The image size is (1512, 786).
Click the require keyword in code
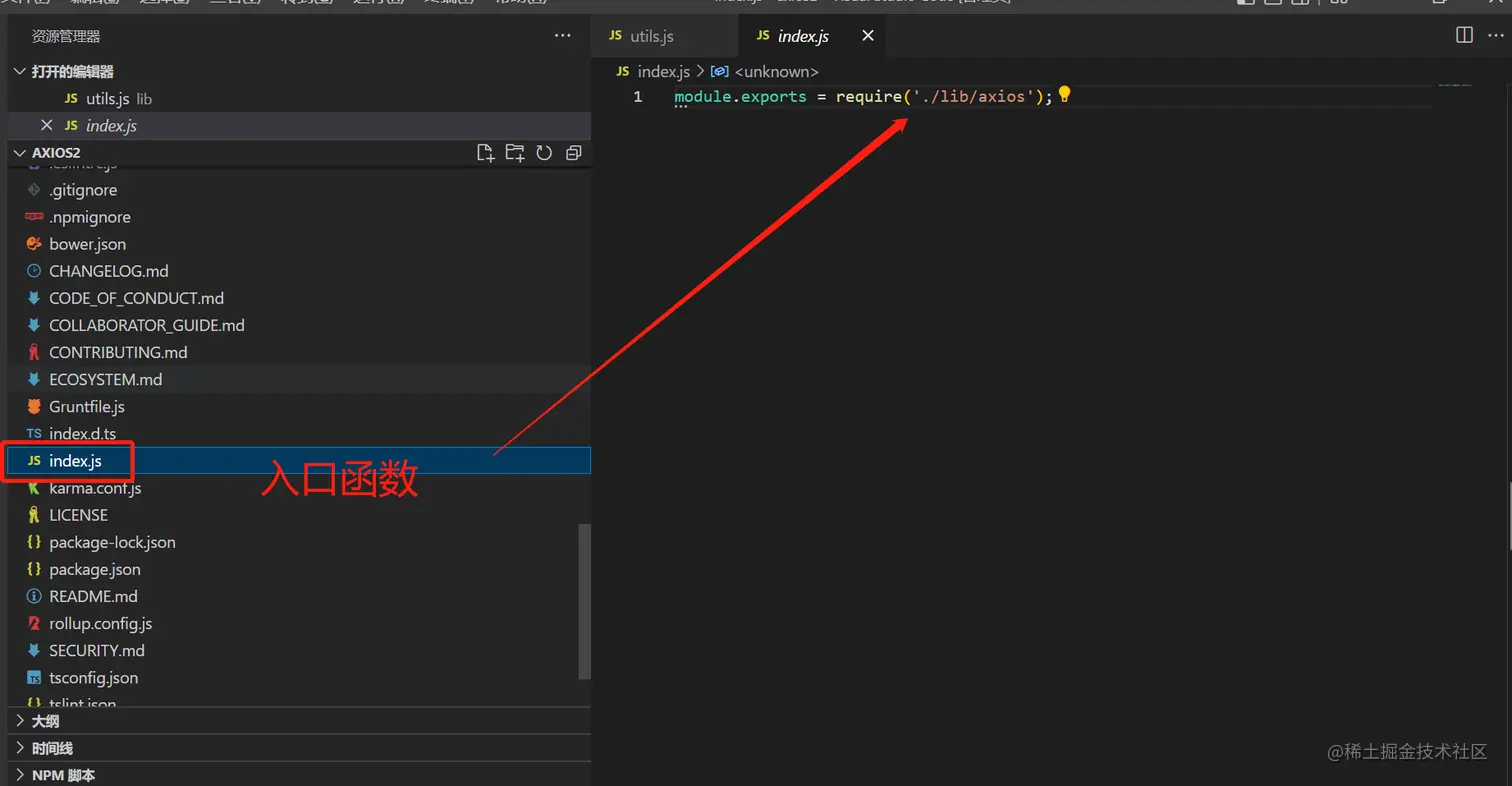pyautogui.click(x=869, y=97)
